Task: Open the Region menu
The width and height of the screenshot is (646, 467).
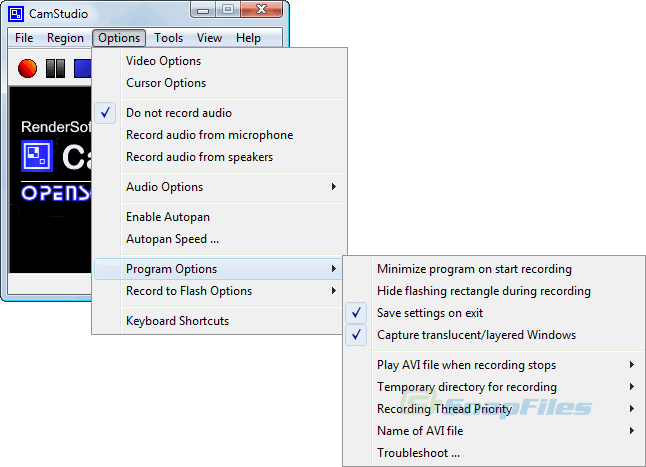Action: tap(65, 38)
